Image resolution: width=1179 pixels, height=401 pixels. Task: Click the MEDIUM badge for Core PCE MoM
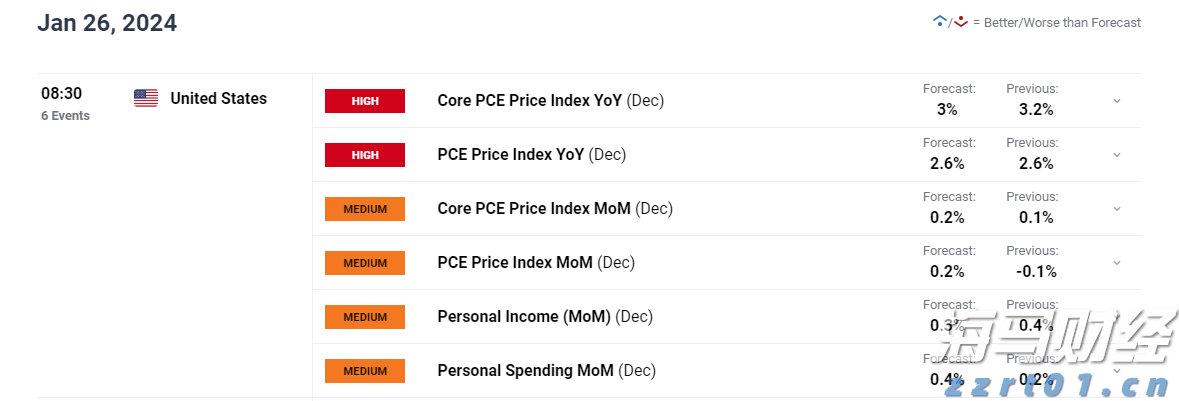click(365, 209)
